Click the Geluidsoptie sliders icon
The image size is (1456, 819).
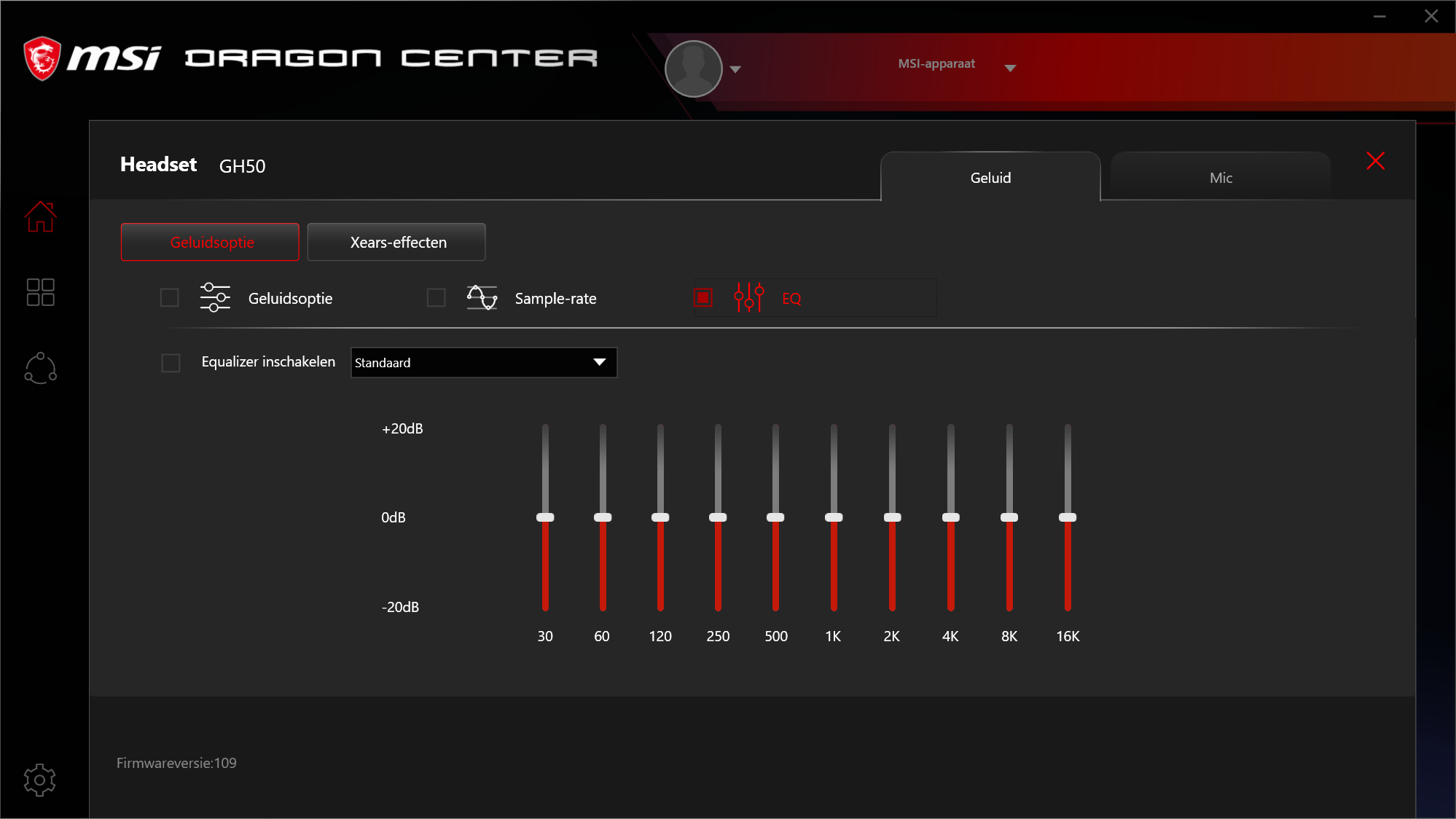click(215, 297)
